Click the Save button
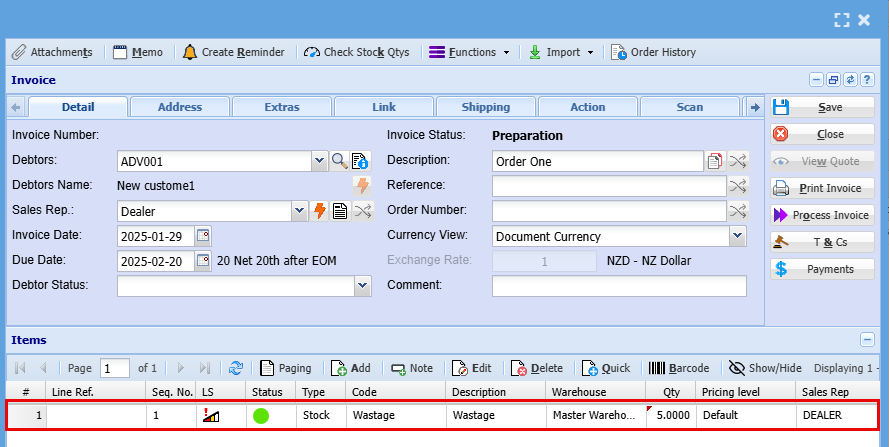The width and height of the screenshot is (889, 447). pyautogui.click(x=822, y=107)
